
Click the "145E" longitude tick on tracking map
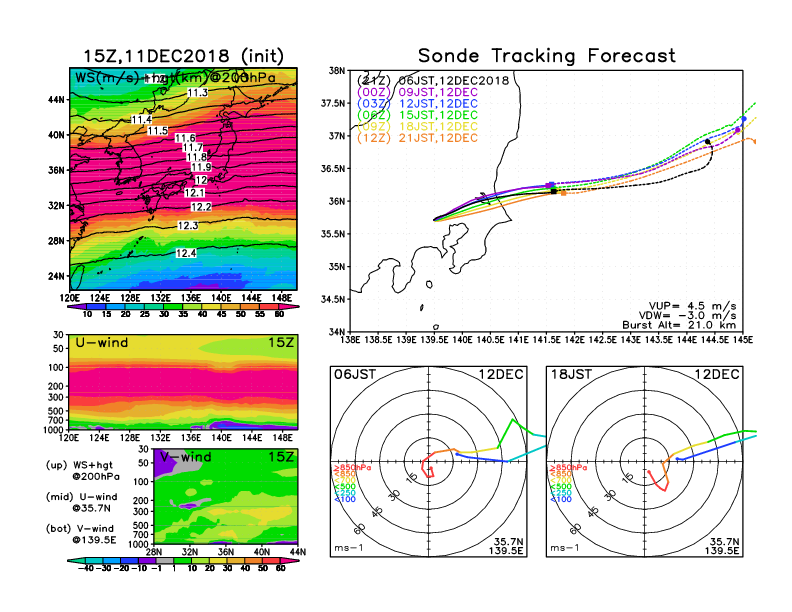[742, 340]
